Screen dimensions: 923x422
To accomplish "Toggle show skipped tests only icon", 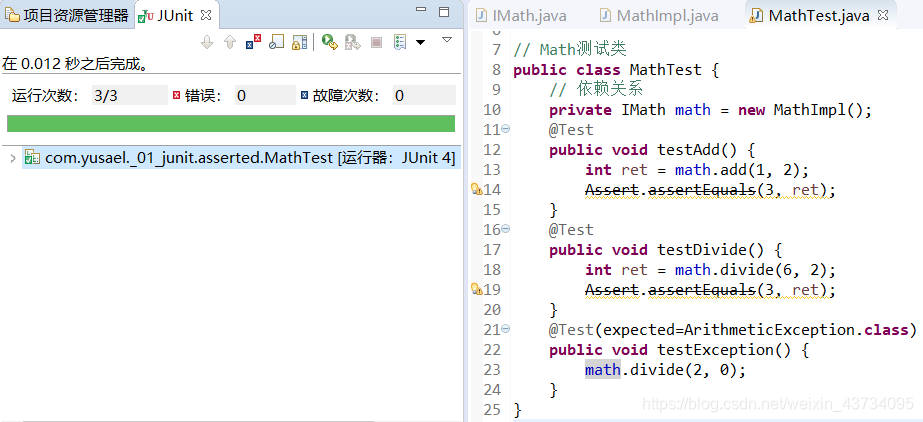I will 276,42.
